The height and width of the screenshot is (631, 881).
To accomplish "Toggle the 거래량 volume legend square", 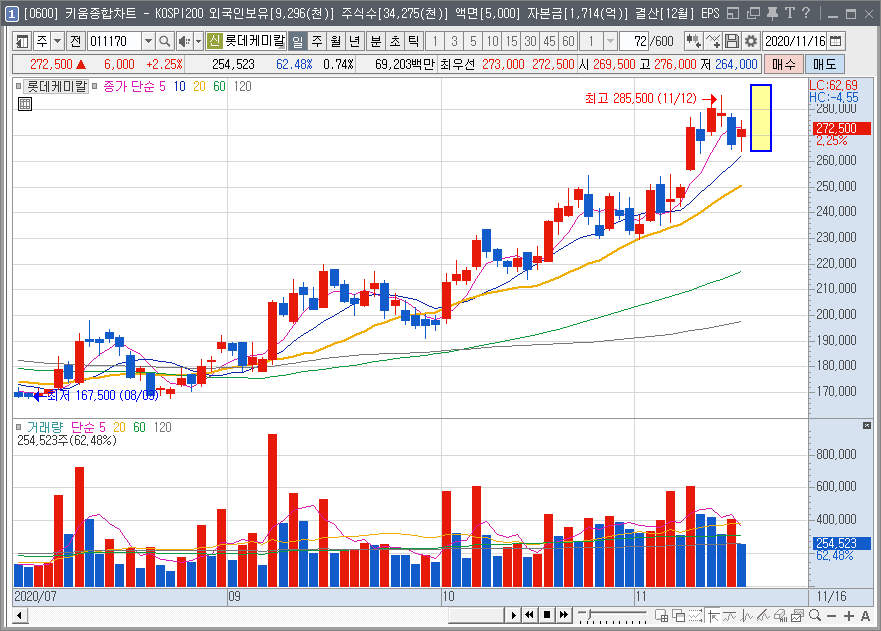I will [19, 427].
